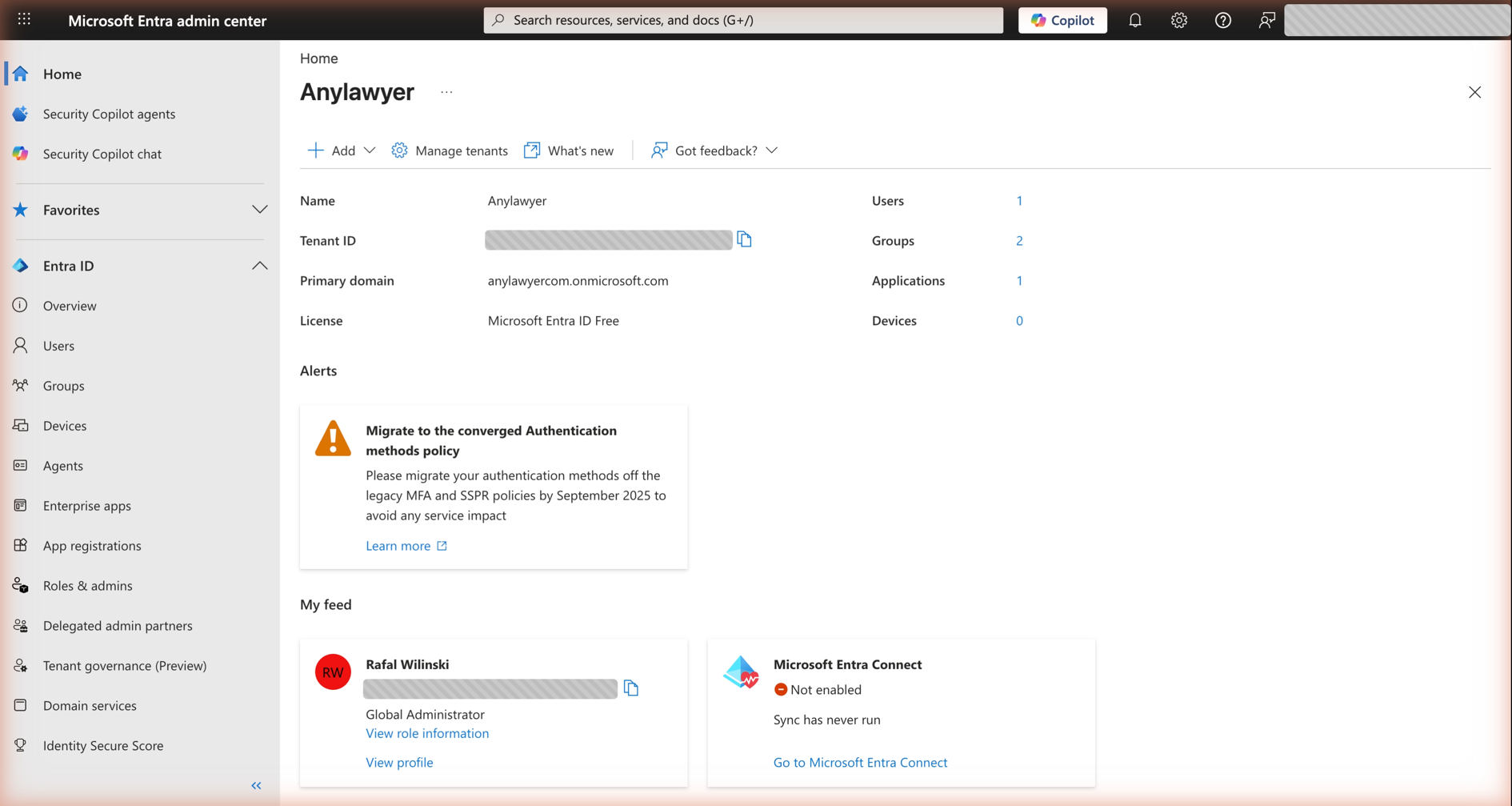Click the Home breadcrumb

click(x=319, y=58)
